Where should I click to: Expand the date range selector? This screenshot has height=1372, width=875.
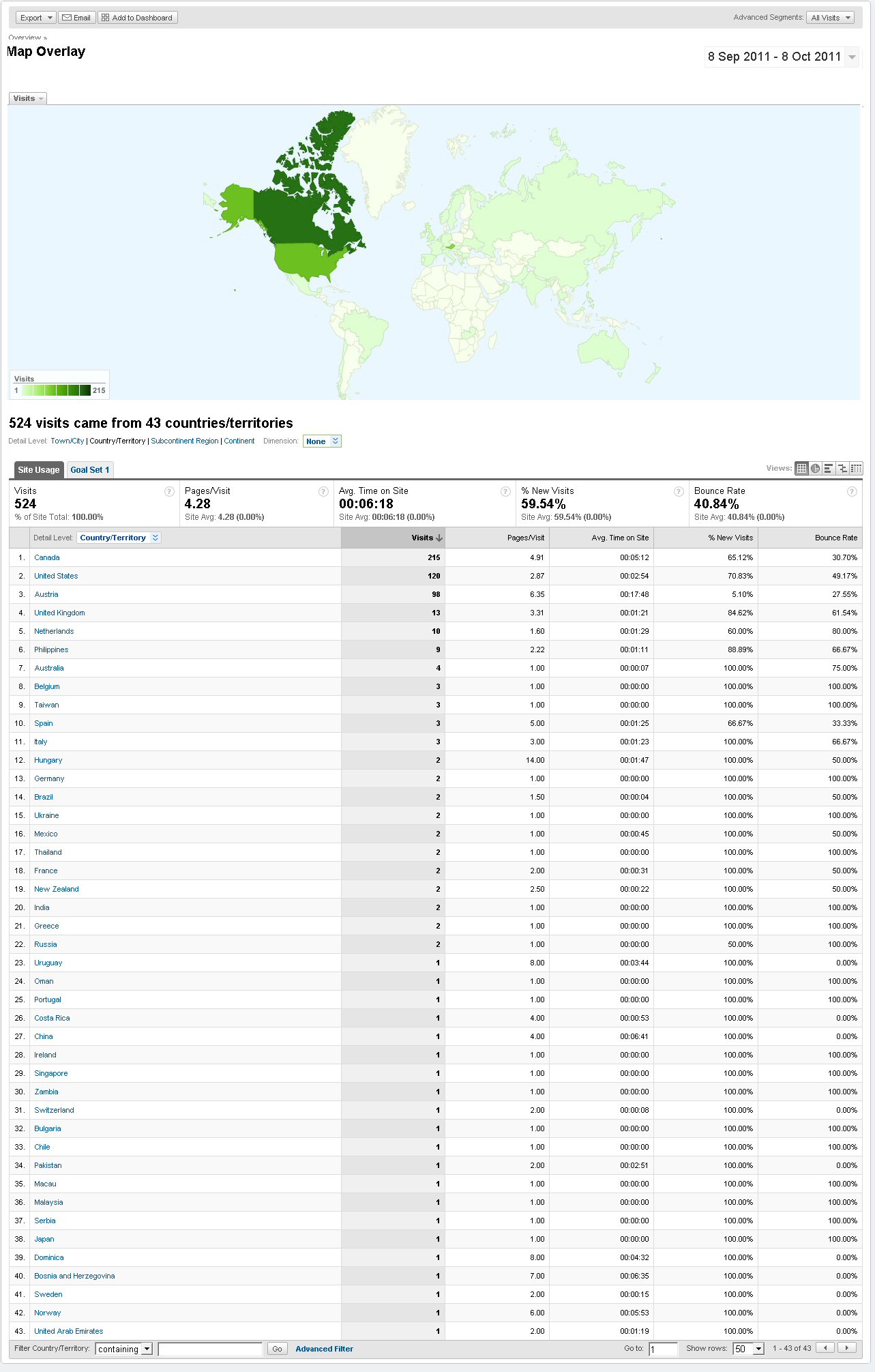pyautogui.click(x=852, y=57)
